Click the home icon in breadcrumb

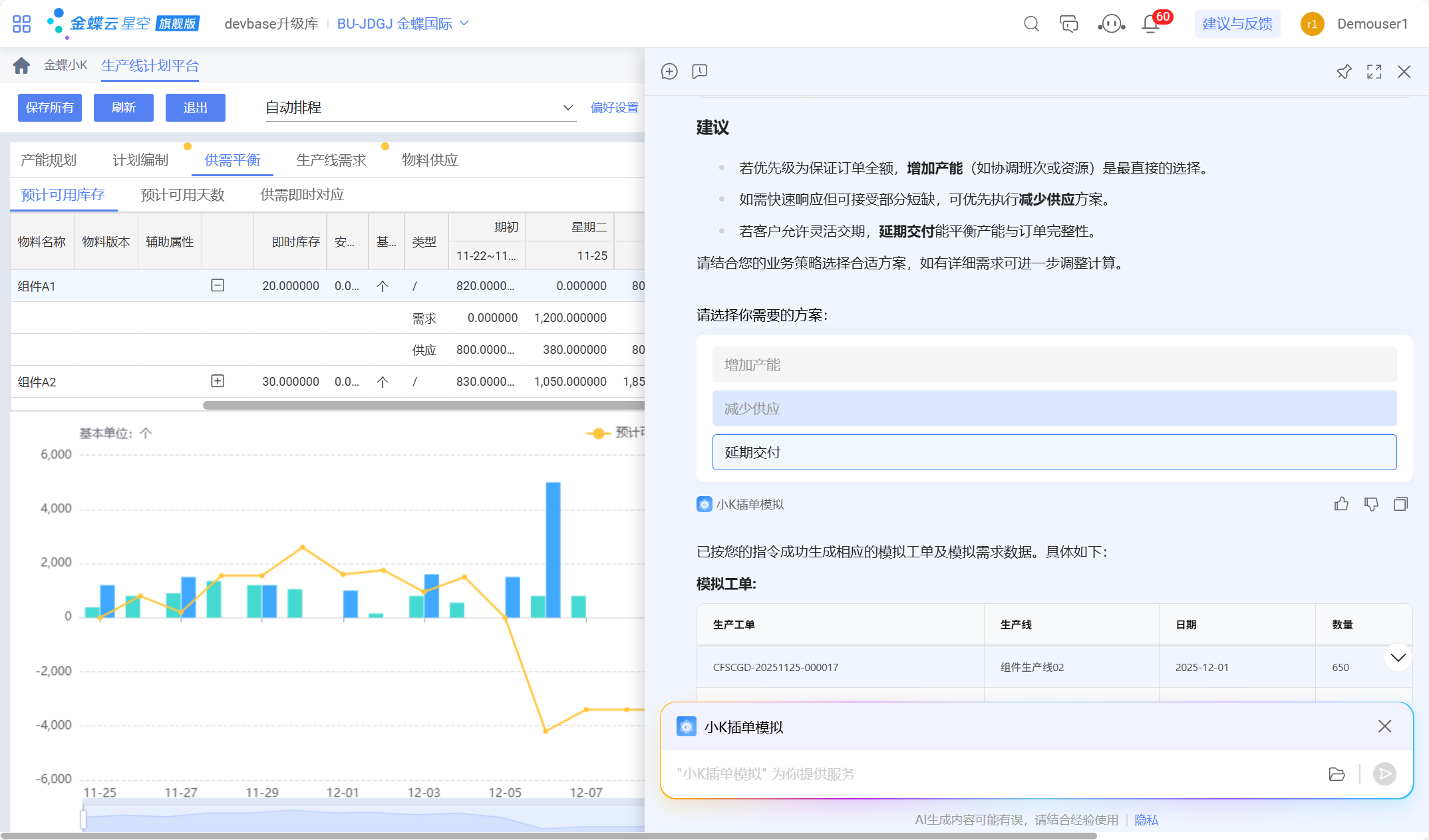tap(21, 65)
